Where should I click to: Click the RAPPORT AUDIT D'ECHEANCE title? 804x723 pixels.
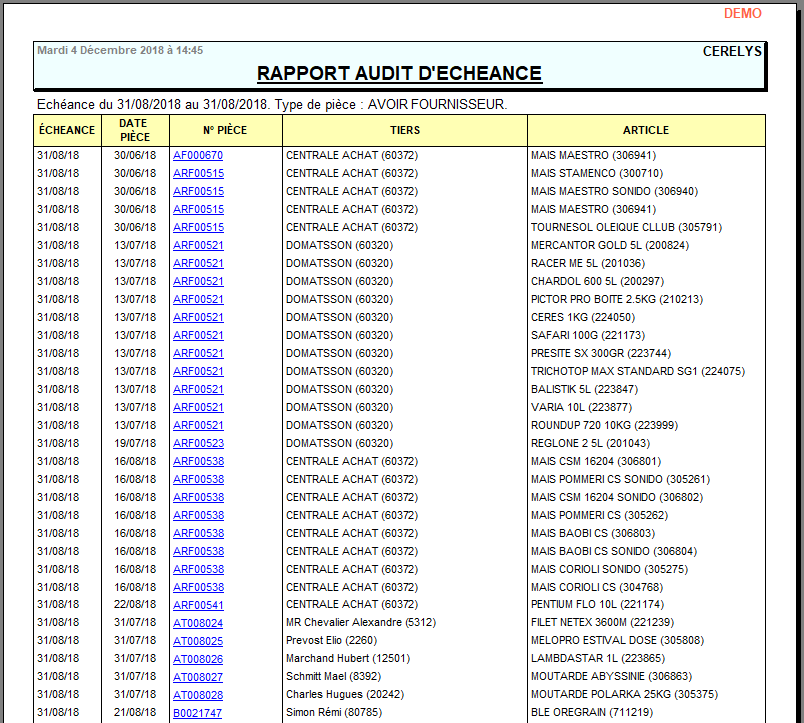click(399, 74)
